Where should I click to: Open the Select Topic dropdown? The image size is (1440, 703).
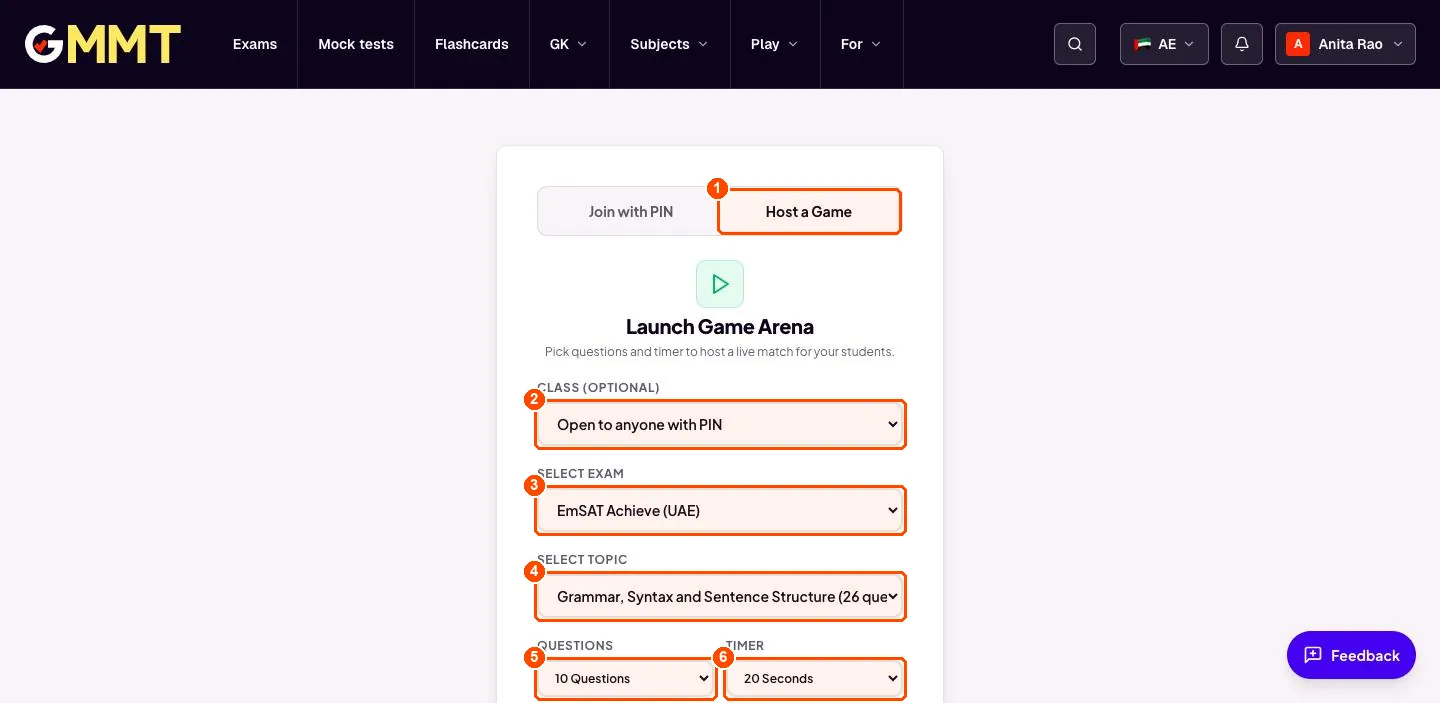click(x=720, y=597)
